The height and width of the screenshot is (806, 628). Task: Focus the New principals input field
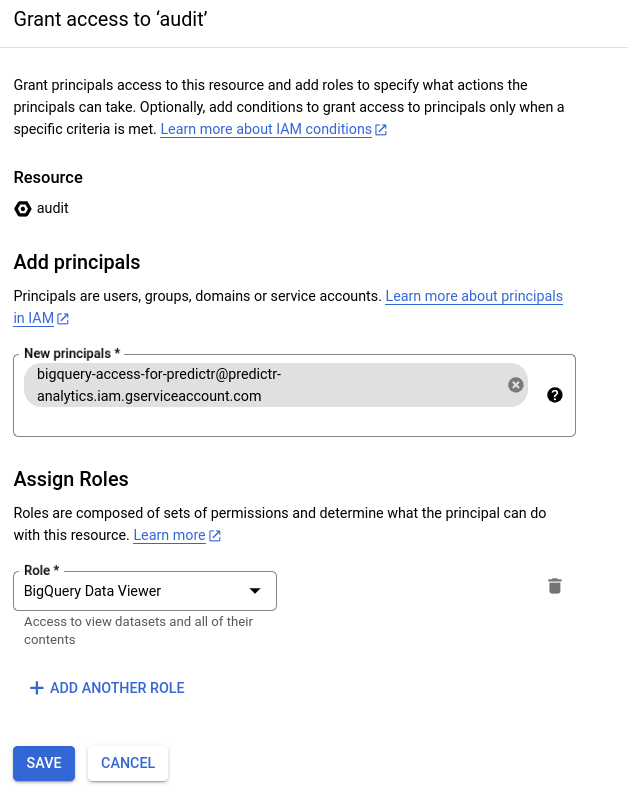pos(294,422)
